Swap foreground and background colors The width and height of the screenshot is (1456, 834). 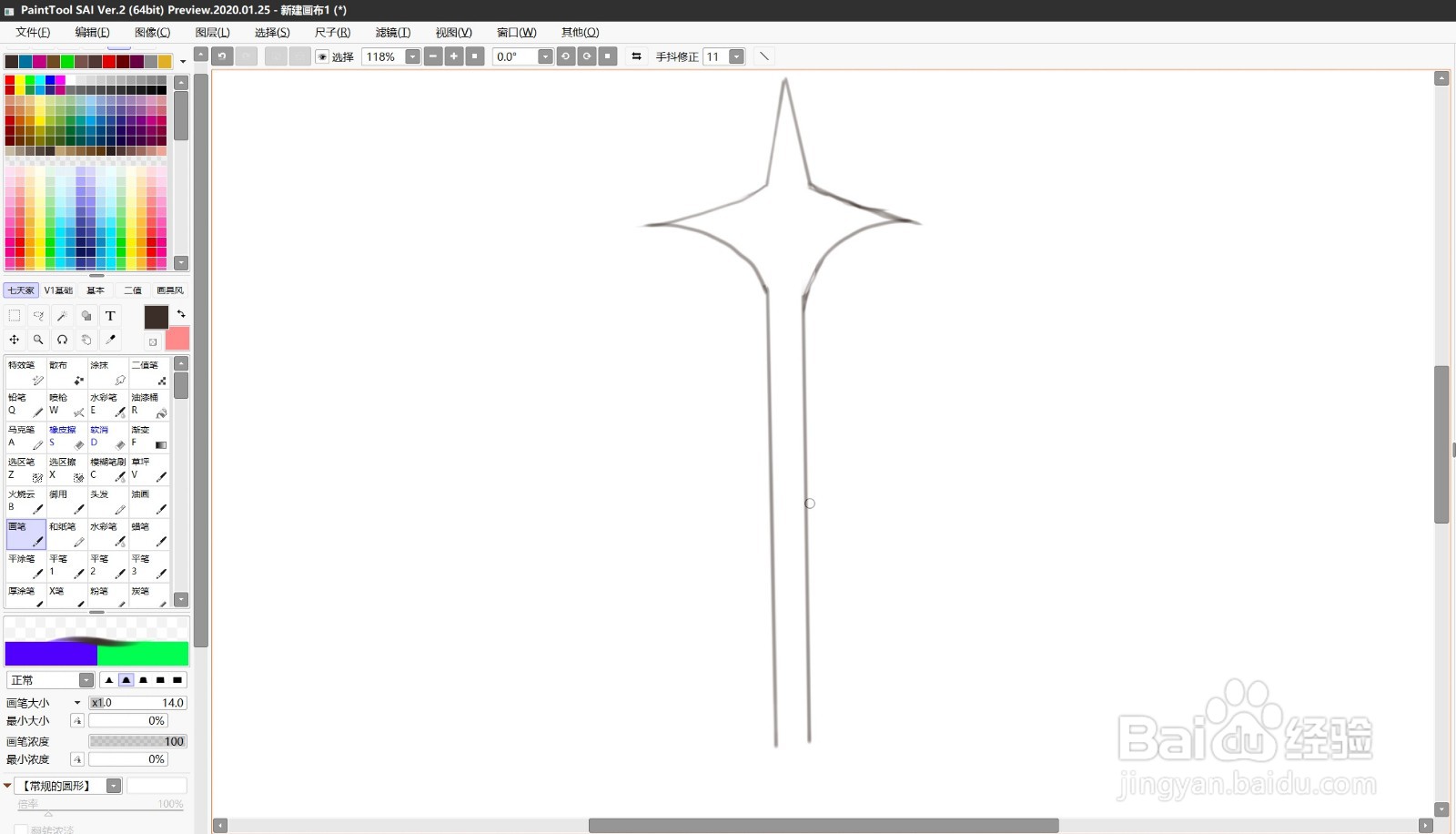click(x=181, y=315)
